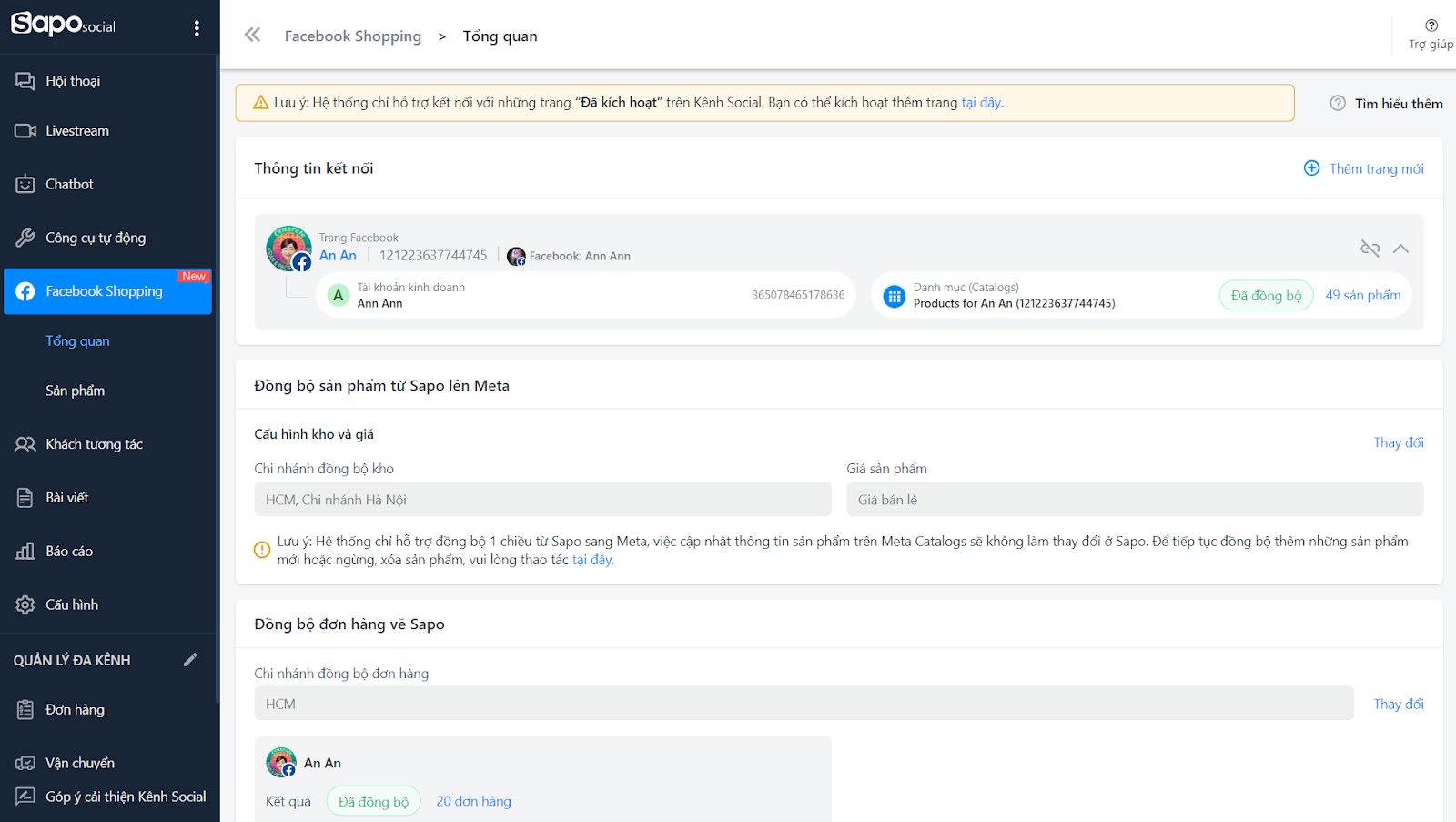Click the Cấu hình gear icon
This screenshot has width=1456, height=822.
coord(25,604)
